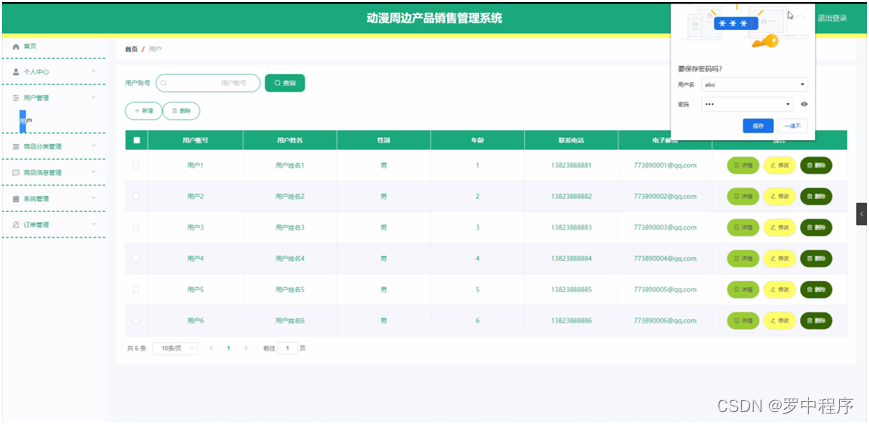The width and height of the screenshot is (869, 424).
Task: Go to the previous page arrow in pagination
Action: point(211,348)
